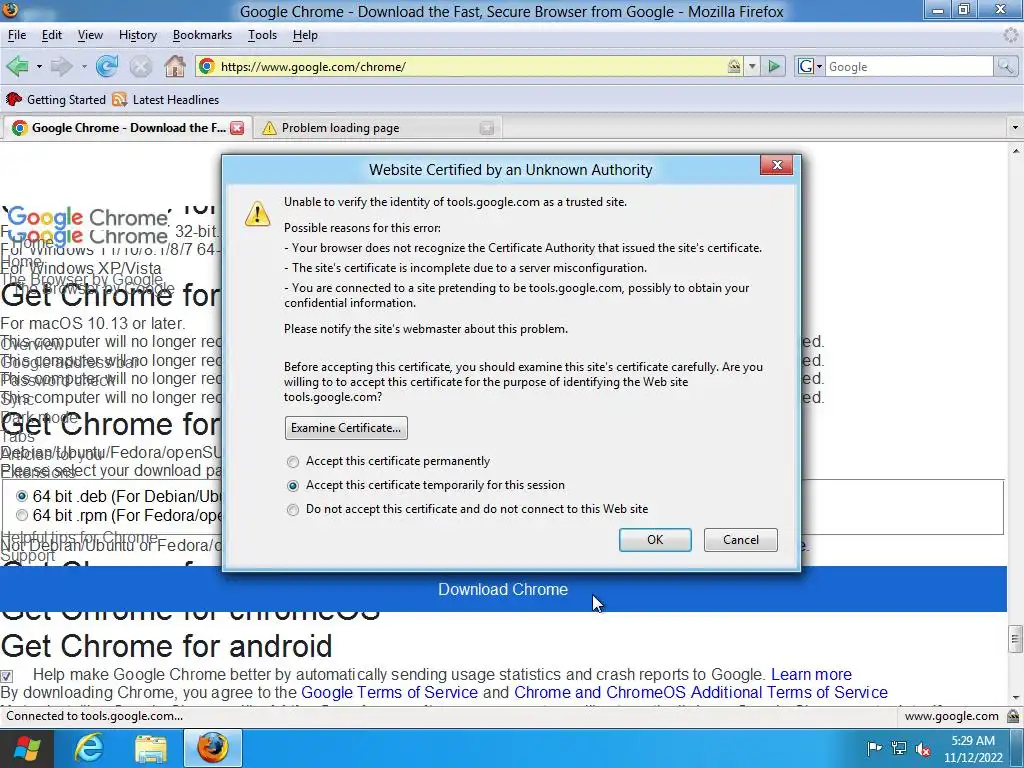Image resolution: width=1024 pixels, height=768 pixels.
Task: Focus the URL address field
Action: pos(470,66)
